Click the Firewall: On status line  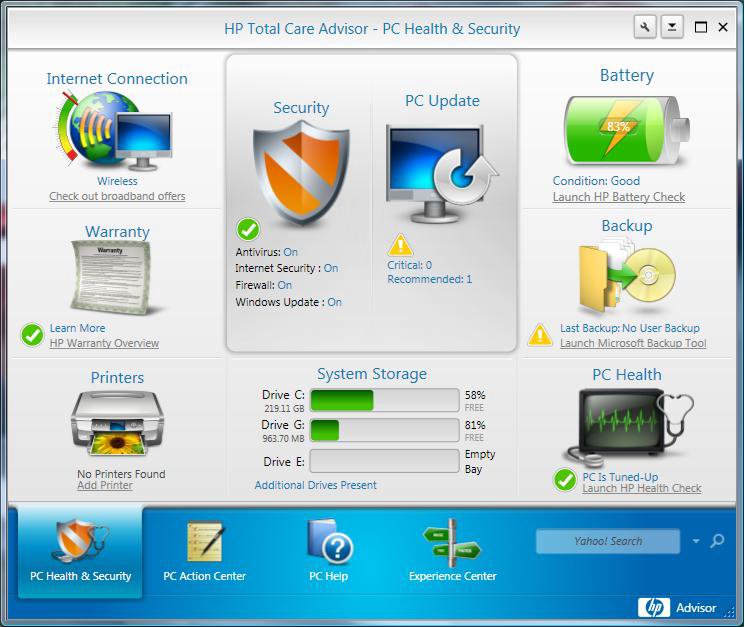click(x=264, y=285)
